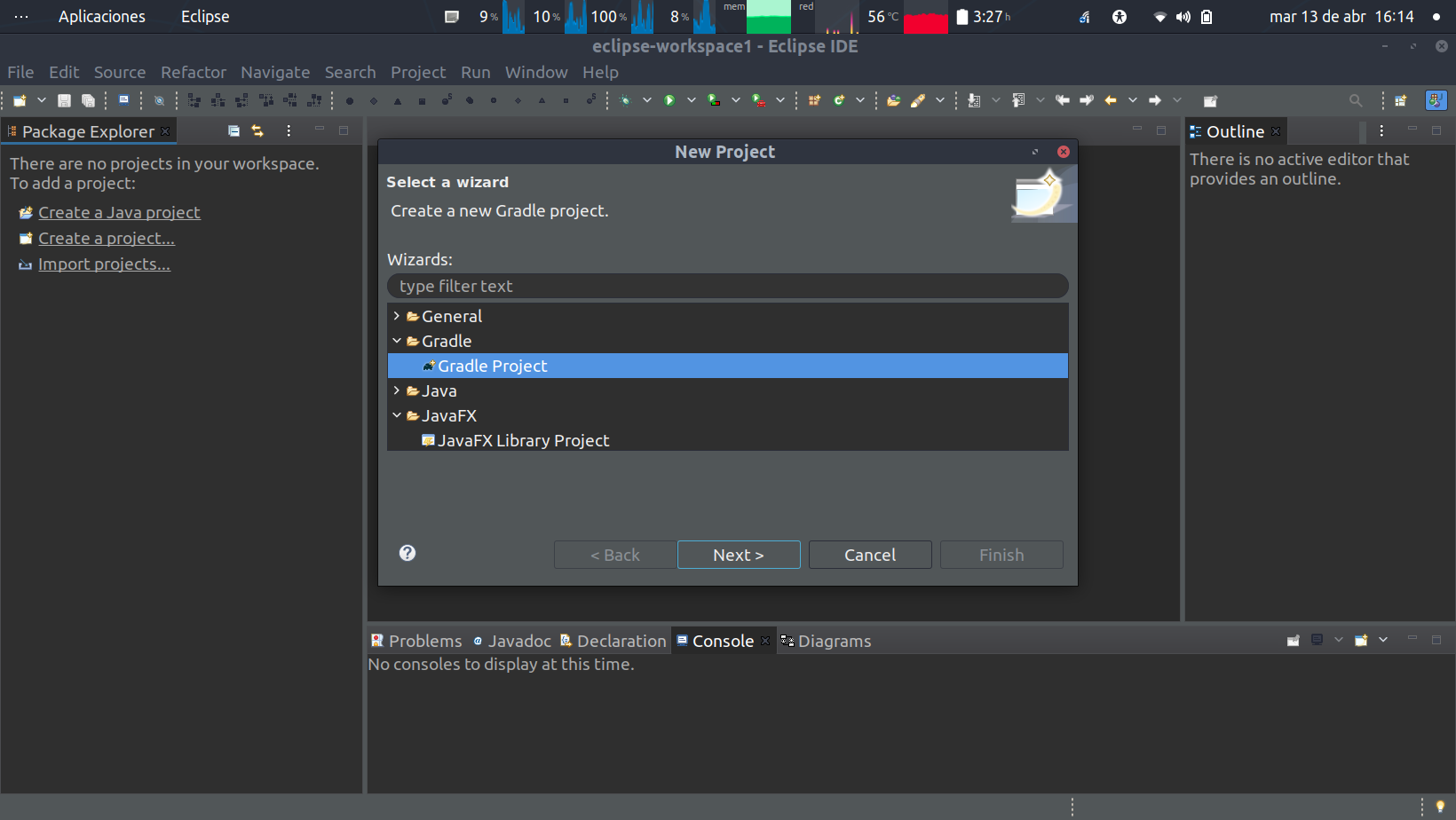The image size is (1456, 820).
Task: Click the wizard type filter text field
Action: [728, 286]
